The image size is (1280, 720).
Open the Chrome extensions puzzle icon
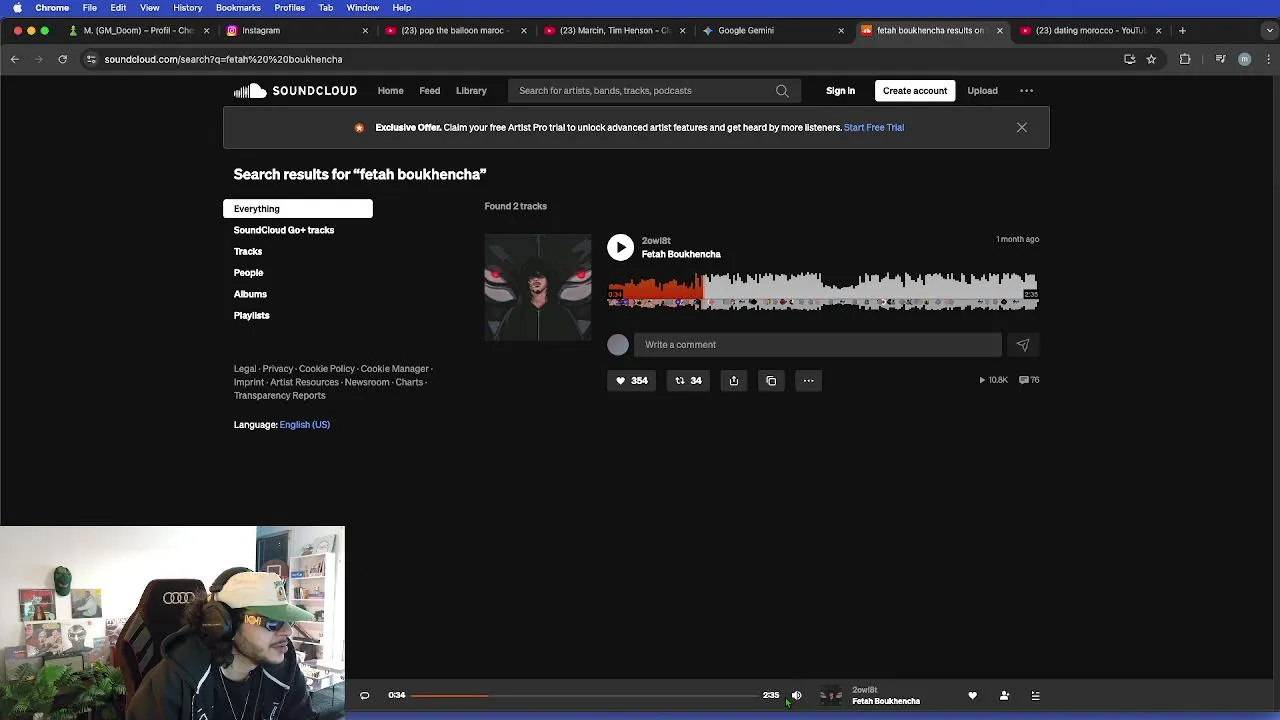pos(1185,60)
